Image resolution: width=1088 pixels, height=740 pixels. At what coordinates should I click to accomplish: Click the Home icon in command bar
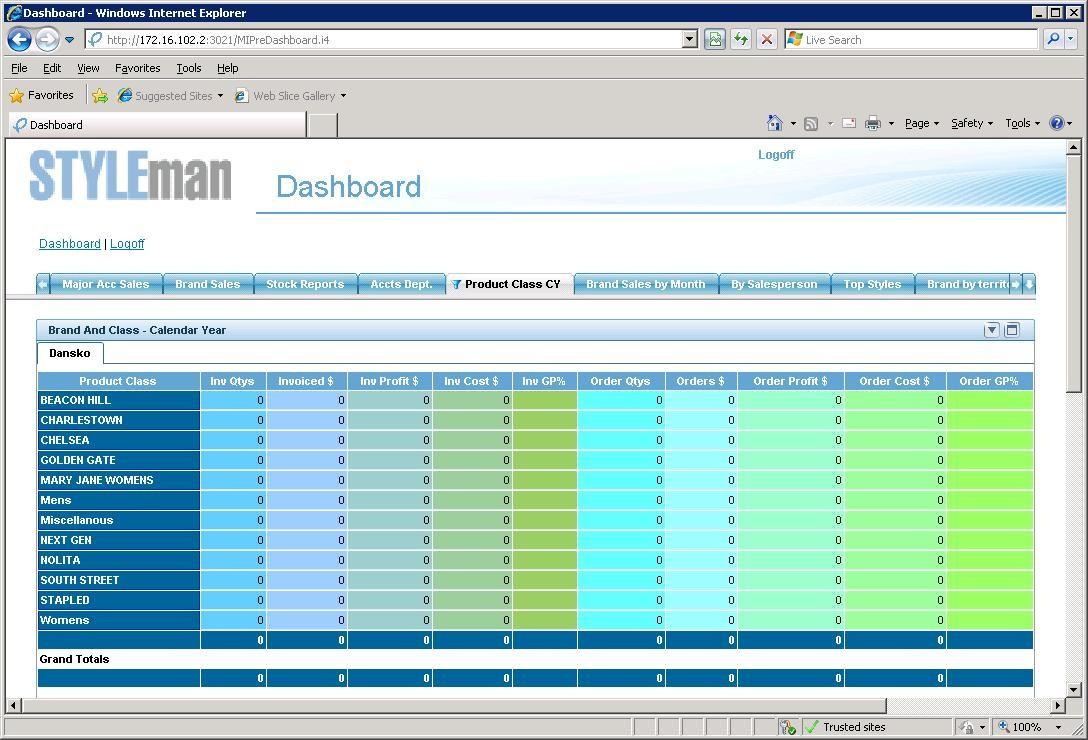774,123
